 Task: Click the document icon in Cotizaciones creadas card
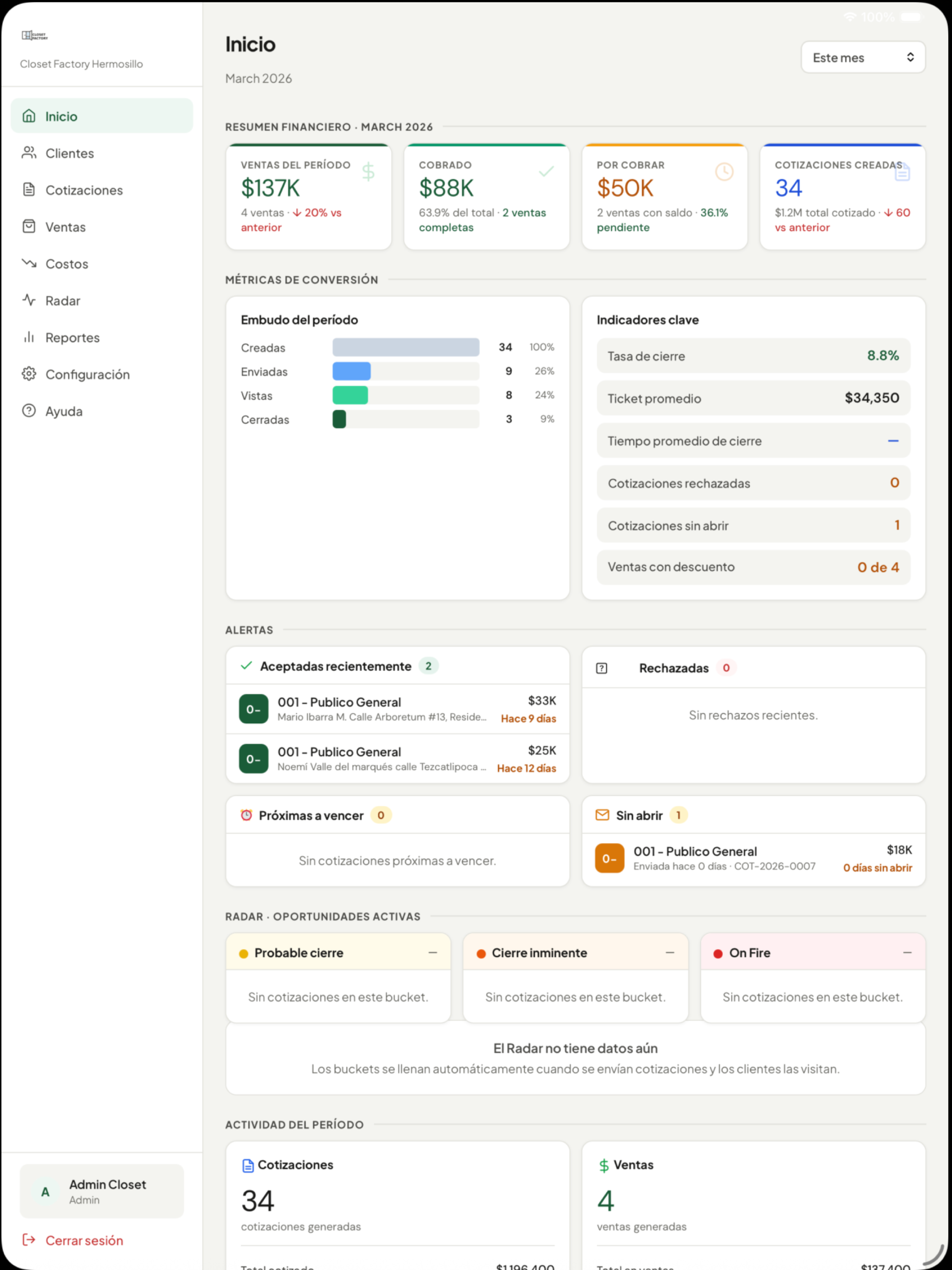902,172
